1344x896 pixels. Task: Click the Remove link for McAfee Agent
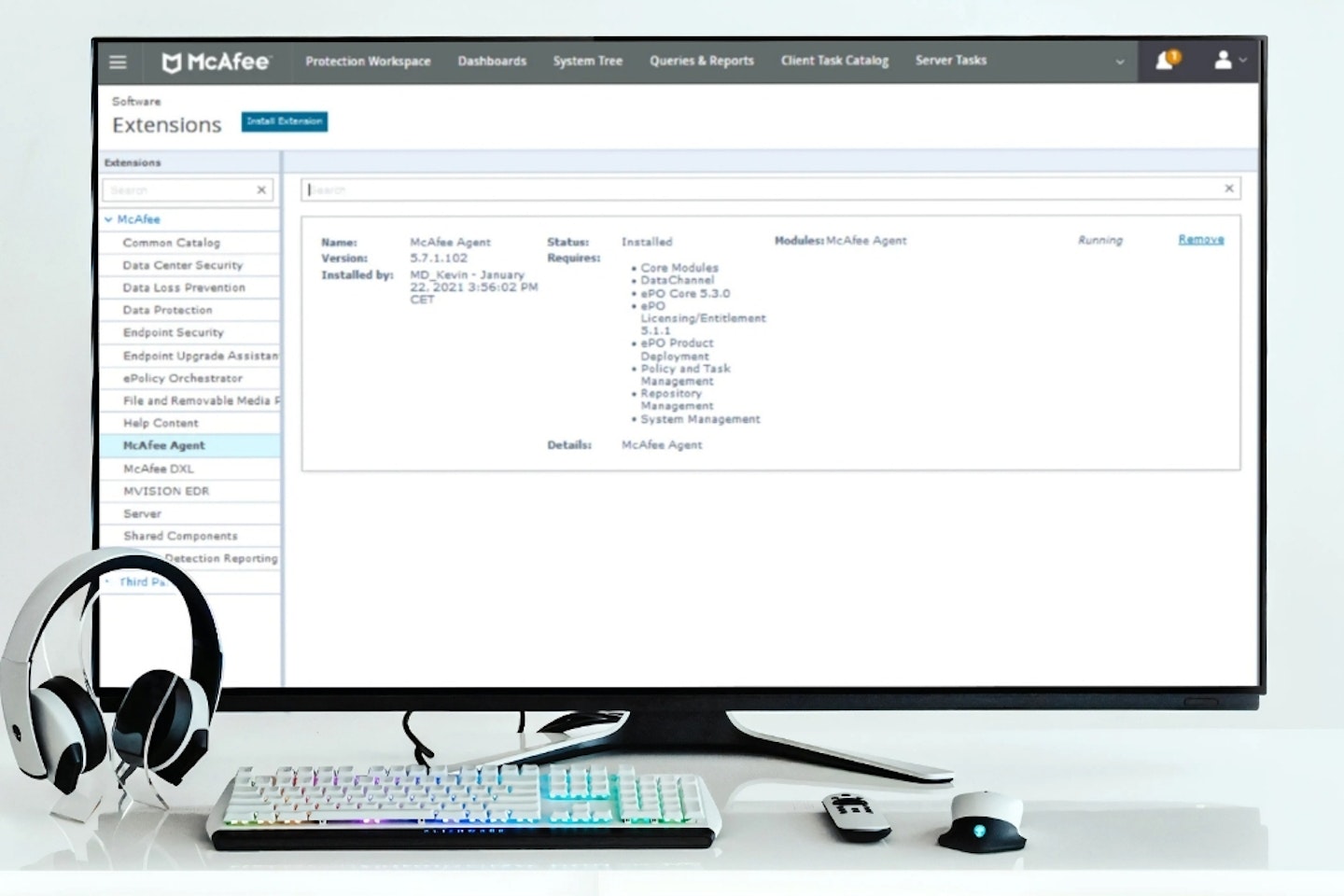click(1200, 240)
